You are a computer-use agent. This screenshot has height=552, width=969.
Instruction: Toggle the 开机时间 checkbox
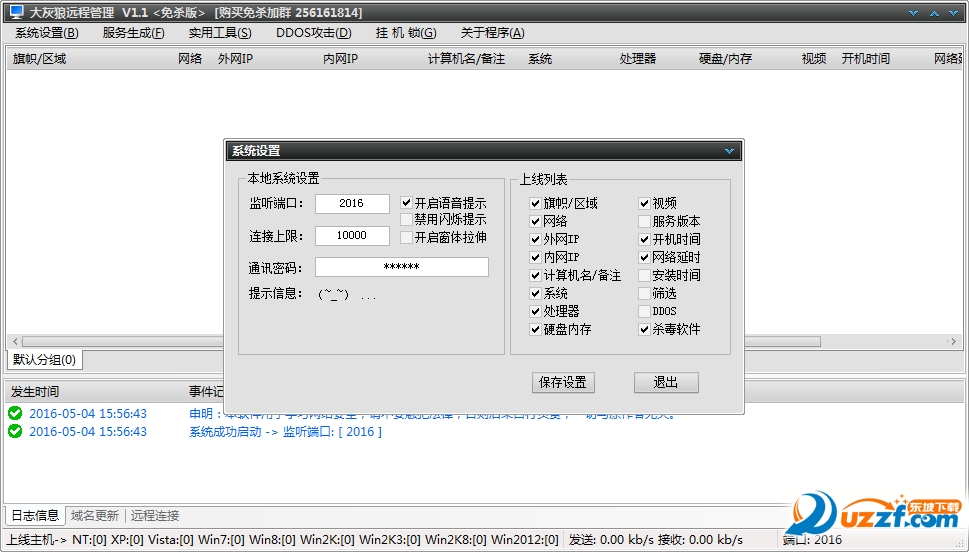tap(644, 239)
